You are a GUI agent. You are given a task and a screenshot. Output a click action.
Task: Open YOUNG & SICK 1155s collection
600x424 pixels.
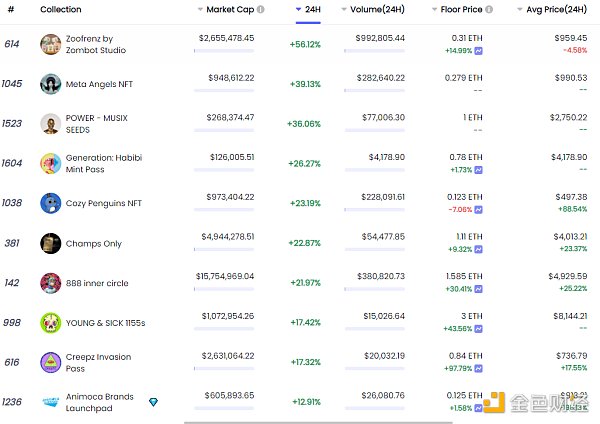click(104, 323)
